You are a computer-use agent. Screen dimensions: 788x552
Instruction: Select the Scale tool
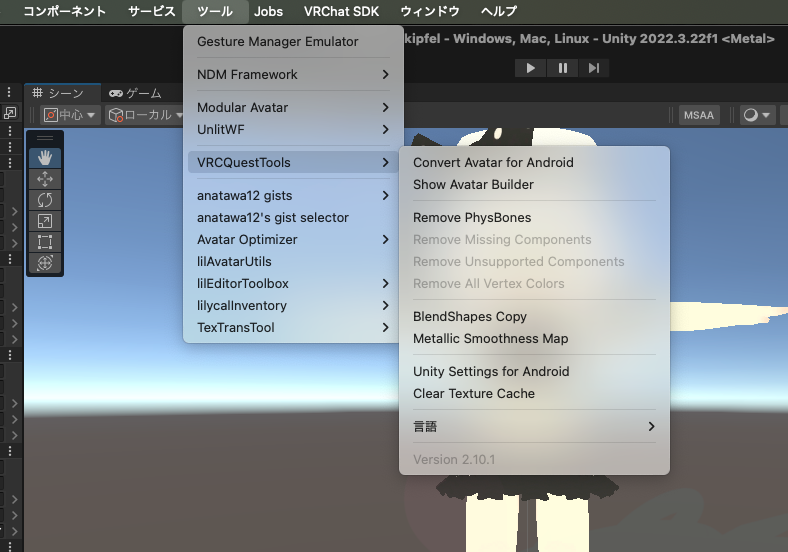[x=45, y=221]
